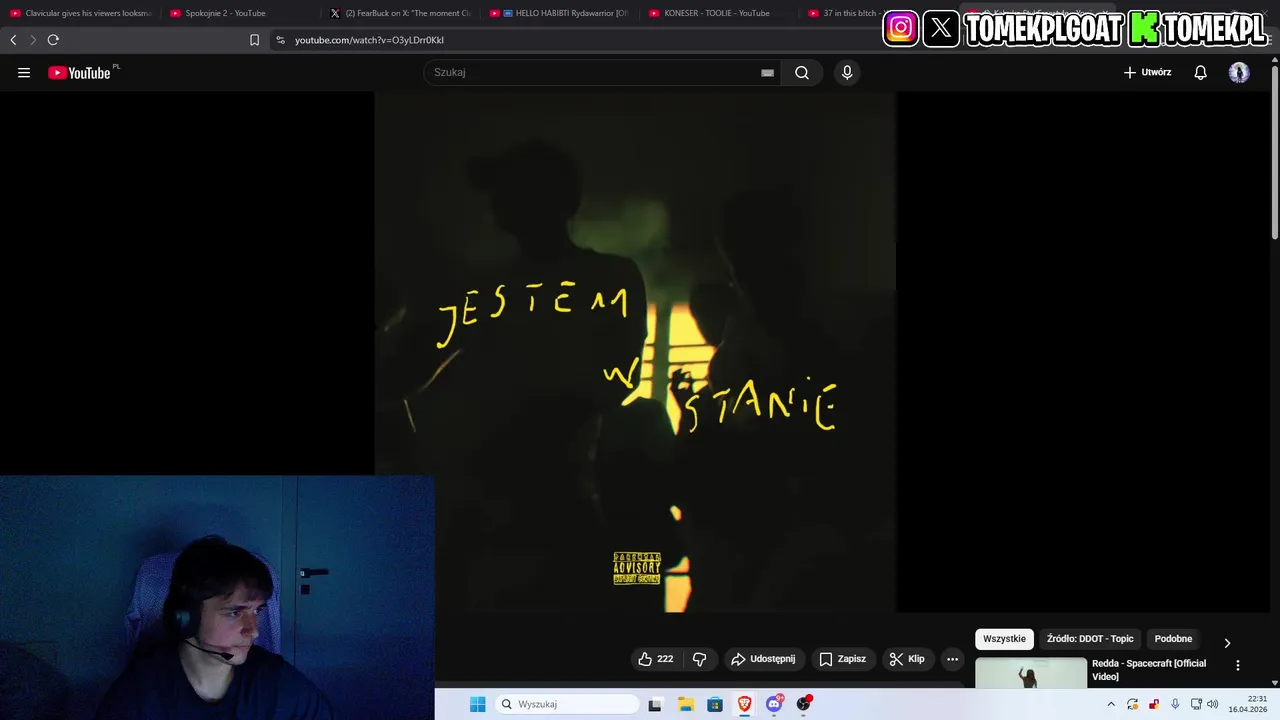
Task: Click the Utwórz create button
Action: pos(1147,72)
